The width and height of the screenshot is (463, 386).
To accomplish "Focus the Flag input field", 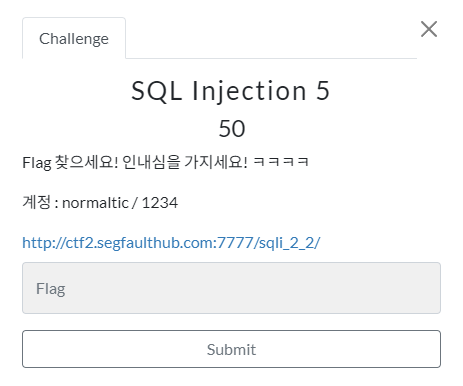I will pyautogui.click(x=231, y=288).
